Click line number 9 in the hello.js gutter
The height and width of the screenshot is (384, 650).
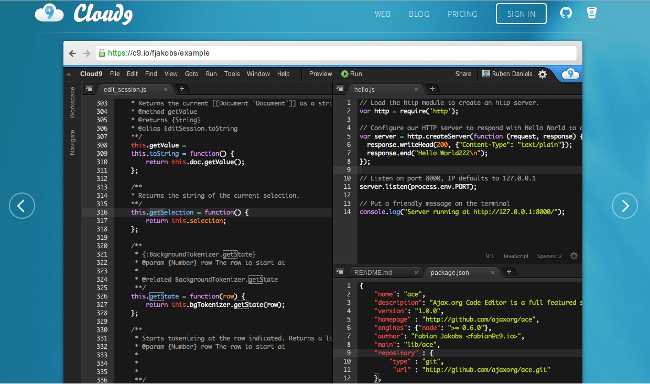[349, 170]
